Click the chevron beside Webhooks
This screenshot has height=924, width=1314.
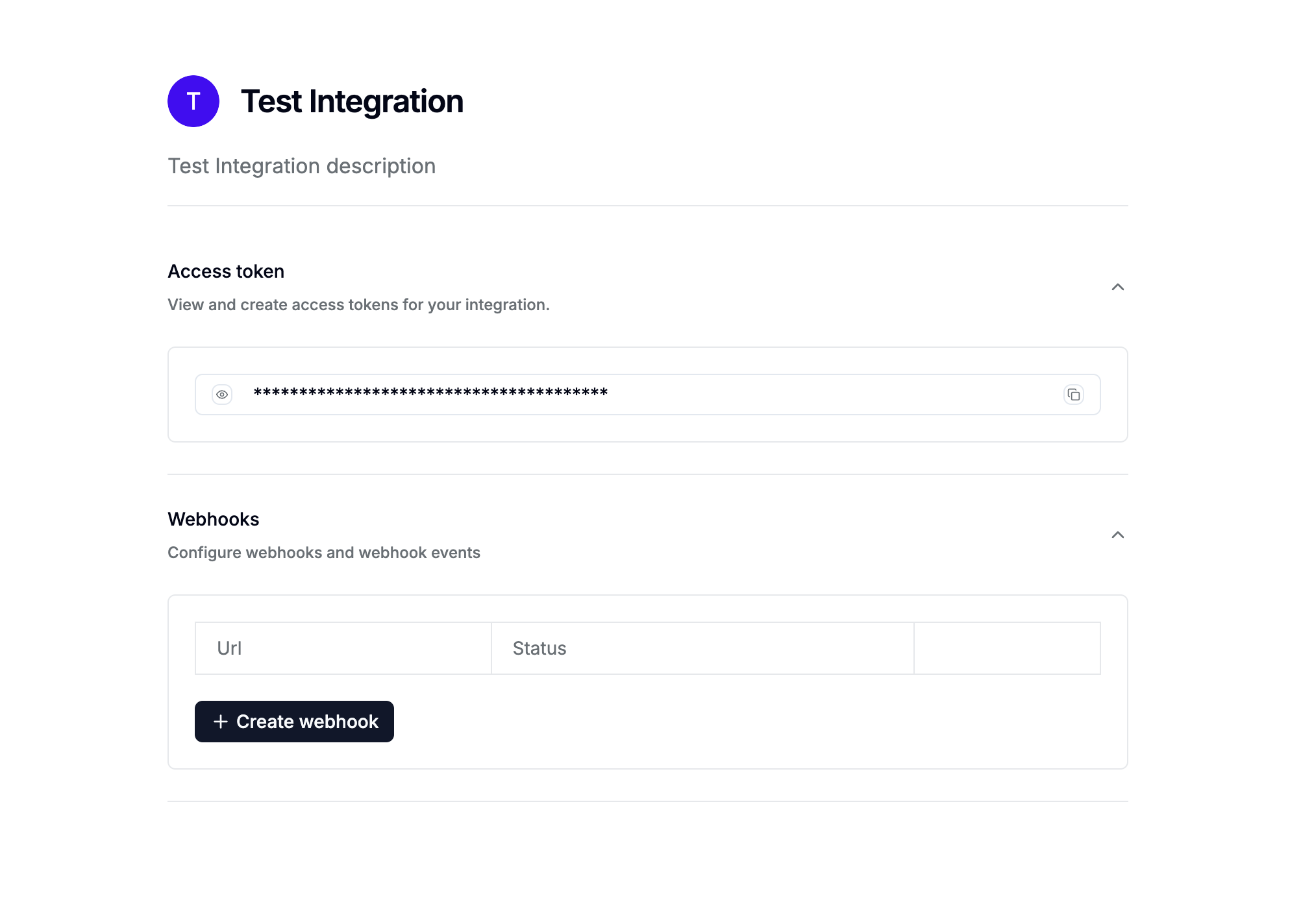pyautogui.click(x=1118, y=535)
